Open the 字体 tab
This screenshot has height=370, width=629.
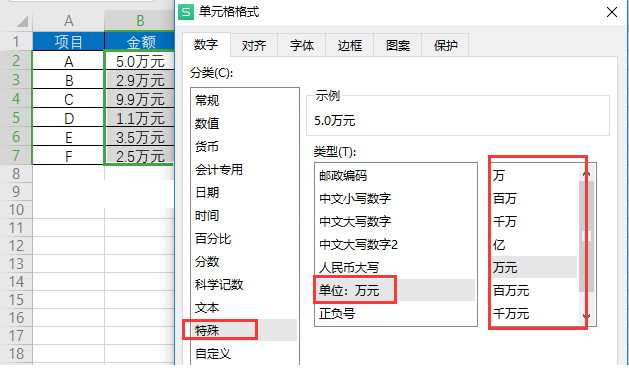302,45
